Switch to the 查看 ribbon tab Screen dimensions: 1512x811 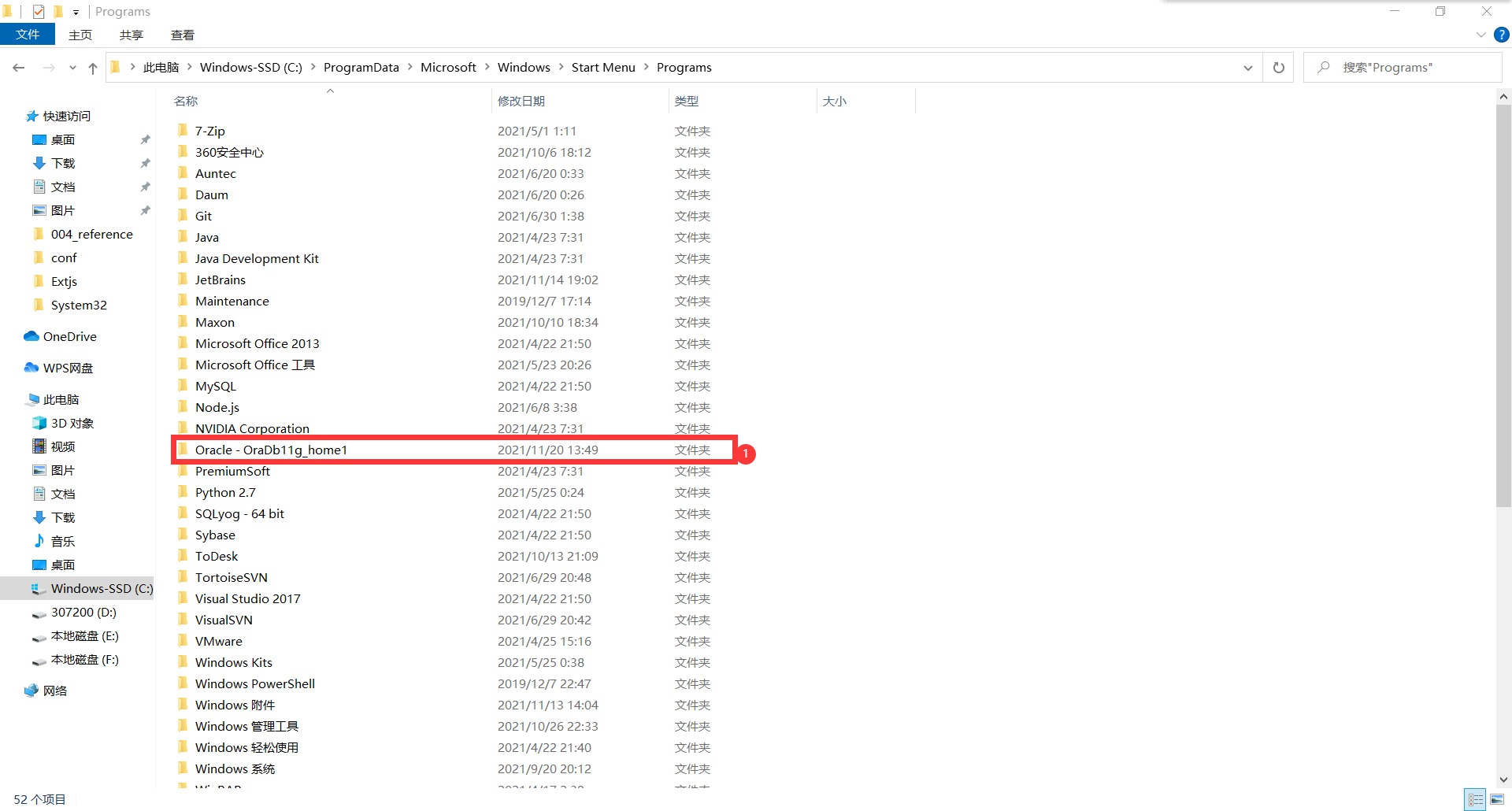(183, 35)
